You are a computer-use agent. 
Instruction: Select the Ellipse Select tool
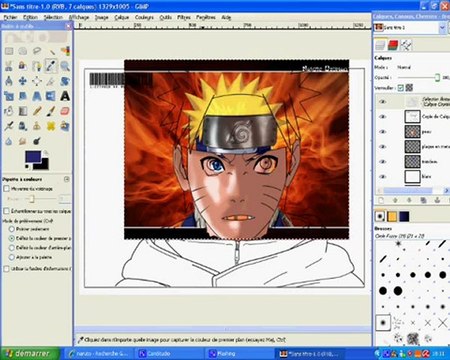pyautogui.click(x=23, y=51)
